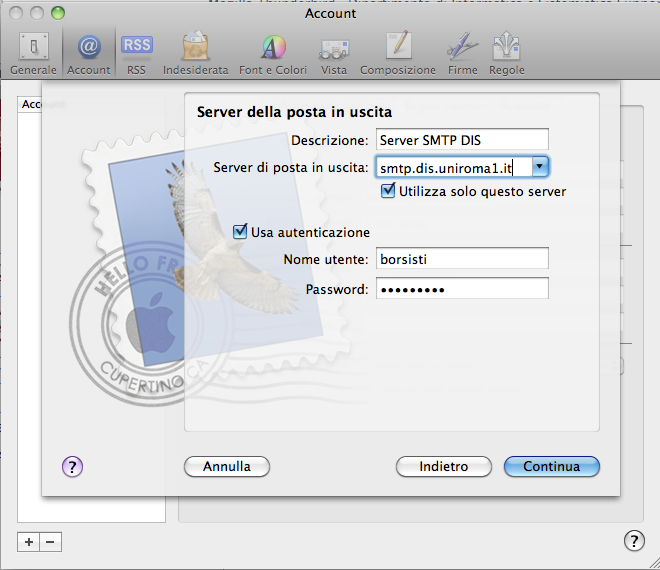This screenshot has width=660, height=570.
Task: Open the Vista preferences pane
Action: (x=334, y=53)
